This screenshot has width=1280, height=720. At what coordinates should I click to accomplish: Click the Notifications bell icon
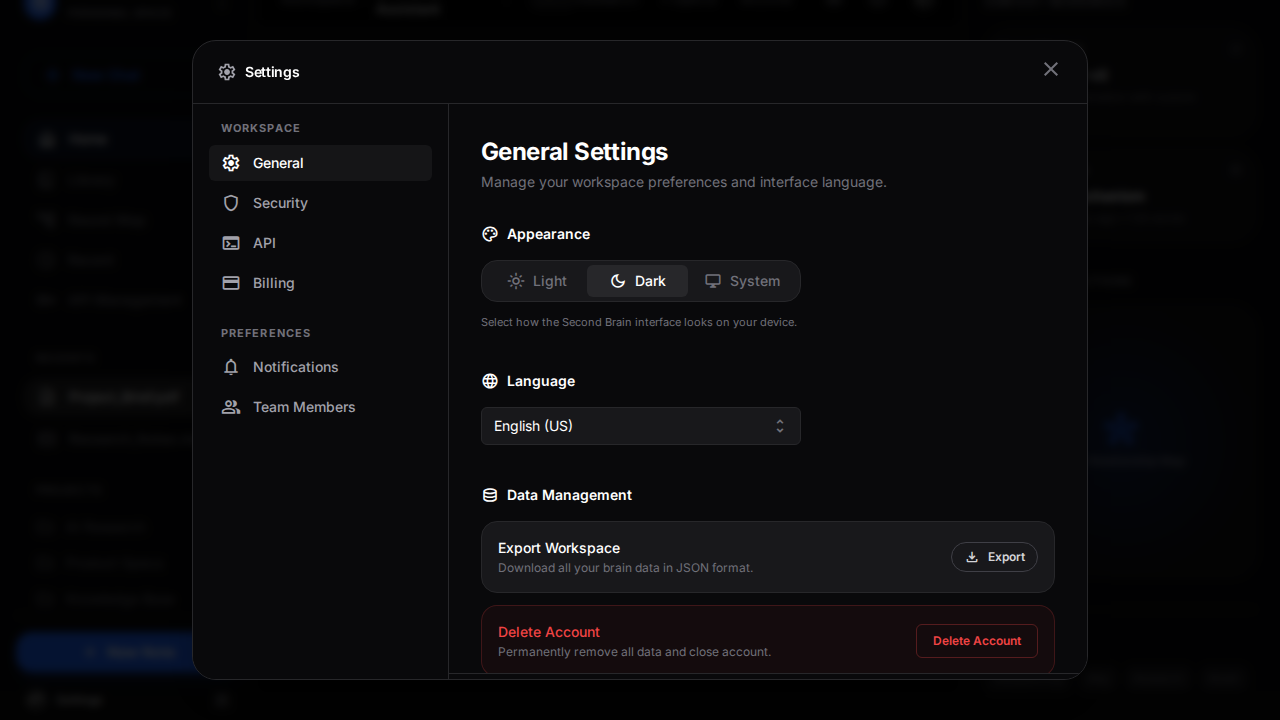(x=231, y=367)
